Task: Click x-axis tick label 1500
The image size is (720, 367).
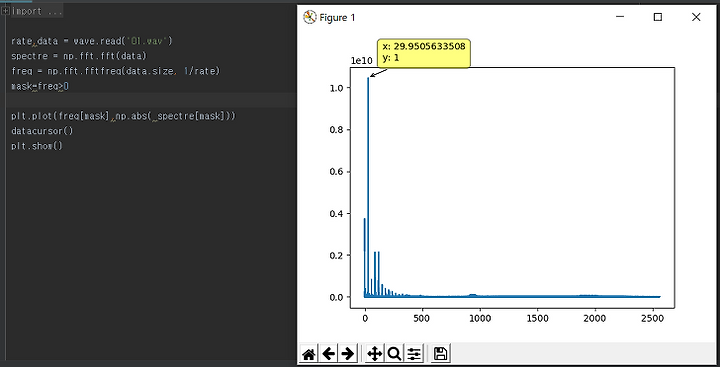Action: click(x=538, y=318)
